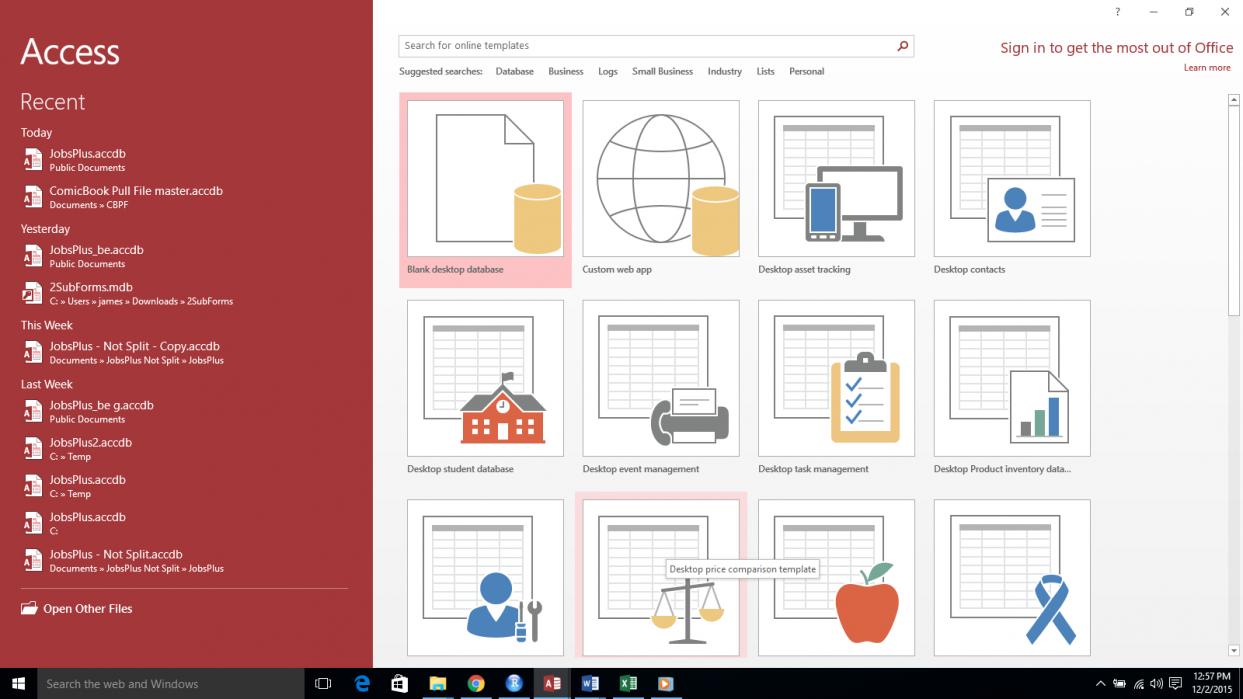The height and width of the screenshot is (699, 1243).
Task: Open the Windows Start menu
Action: (x=18, y=684)
